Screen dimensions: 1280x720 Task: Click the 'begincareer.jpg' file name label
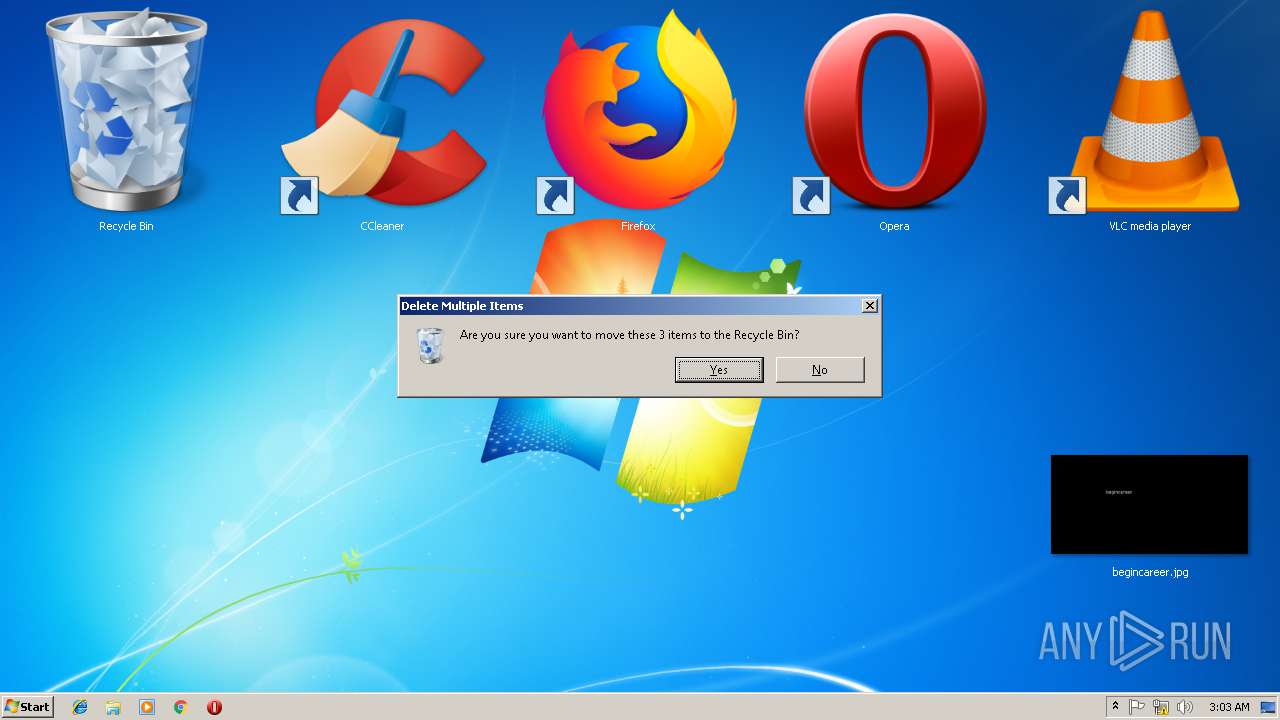click(1150, 573)
